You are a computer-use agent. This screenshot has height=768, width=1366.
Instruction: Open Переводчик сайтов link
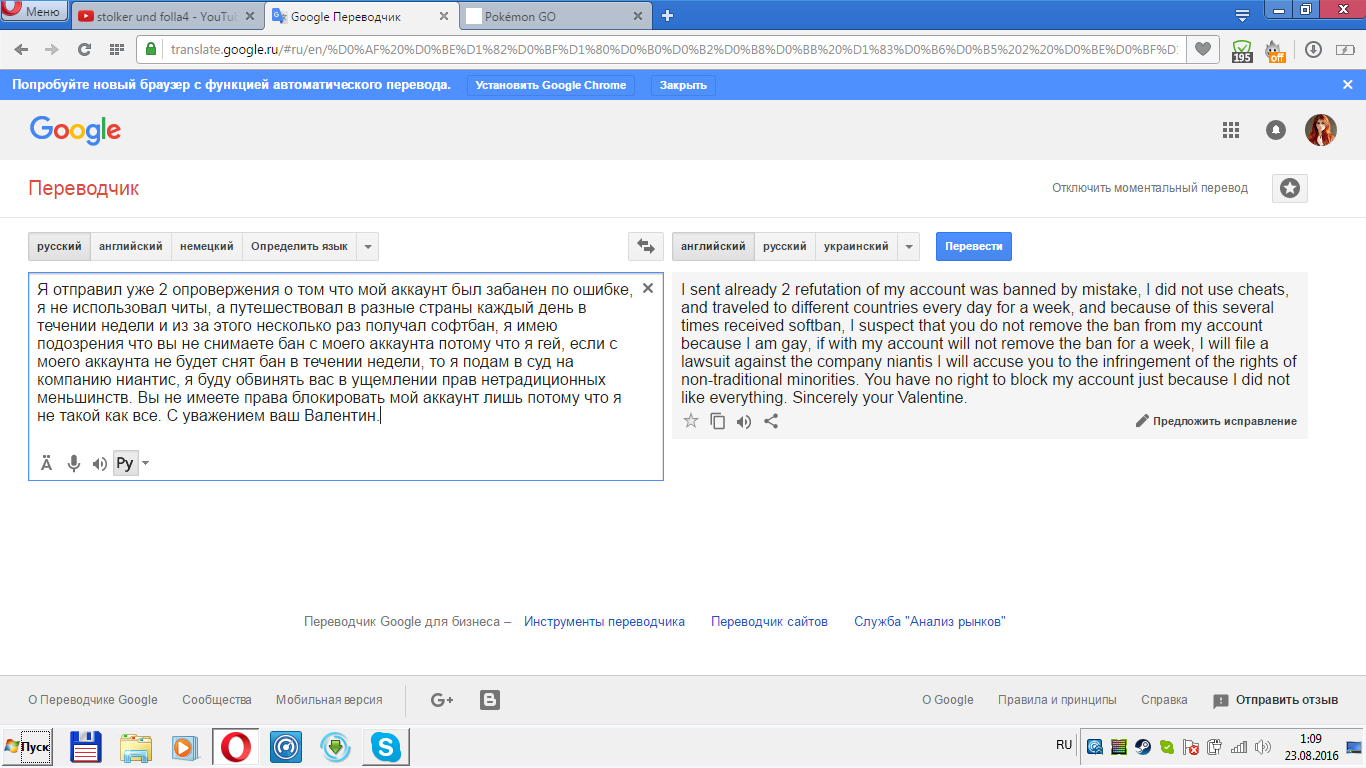click(x=769, y=621)
